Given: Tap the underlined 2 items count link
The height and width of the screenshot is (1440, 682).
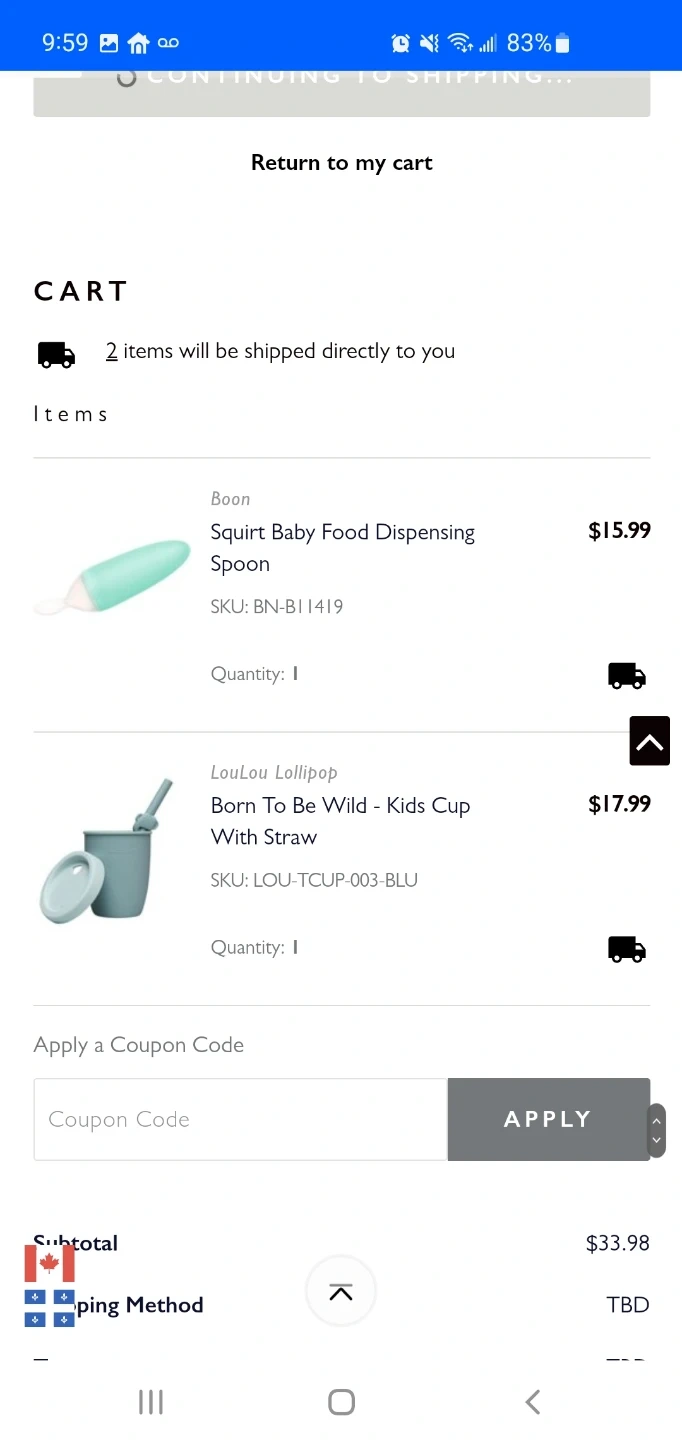Looking at the screenshot, I should [x=112, y=351].
